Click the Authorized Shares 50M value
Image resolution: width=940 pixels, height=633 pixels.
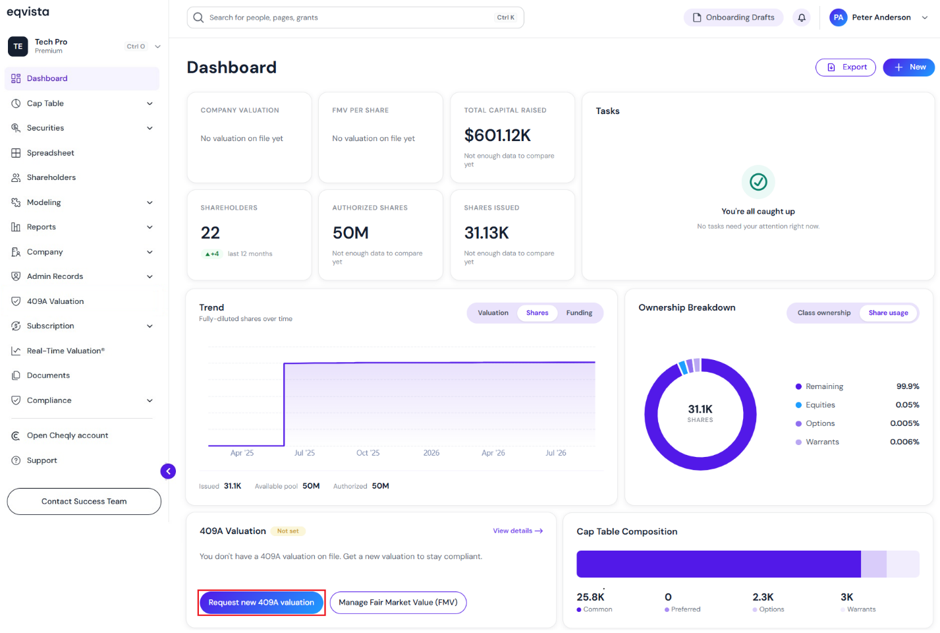tap(351, 233)
